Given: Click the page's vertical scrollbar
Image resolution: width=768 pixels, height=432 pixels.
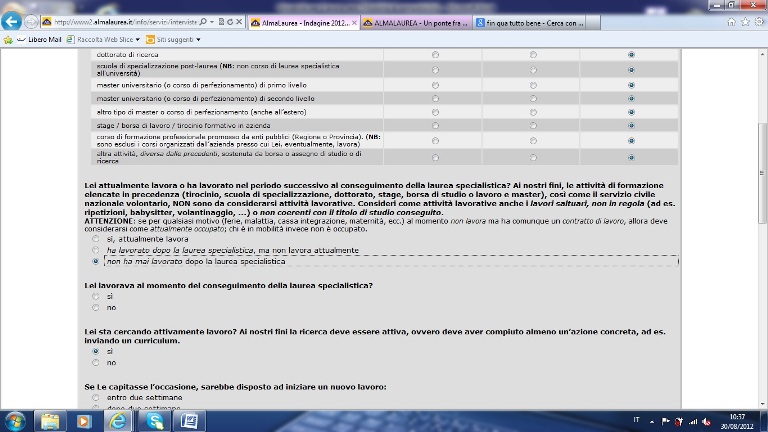Looking at the screenshot, I should [x=761, y=200].
